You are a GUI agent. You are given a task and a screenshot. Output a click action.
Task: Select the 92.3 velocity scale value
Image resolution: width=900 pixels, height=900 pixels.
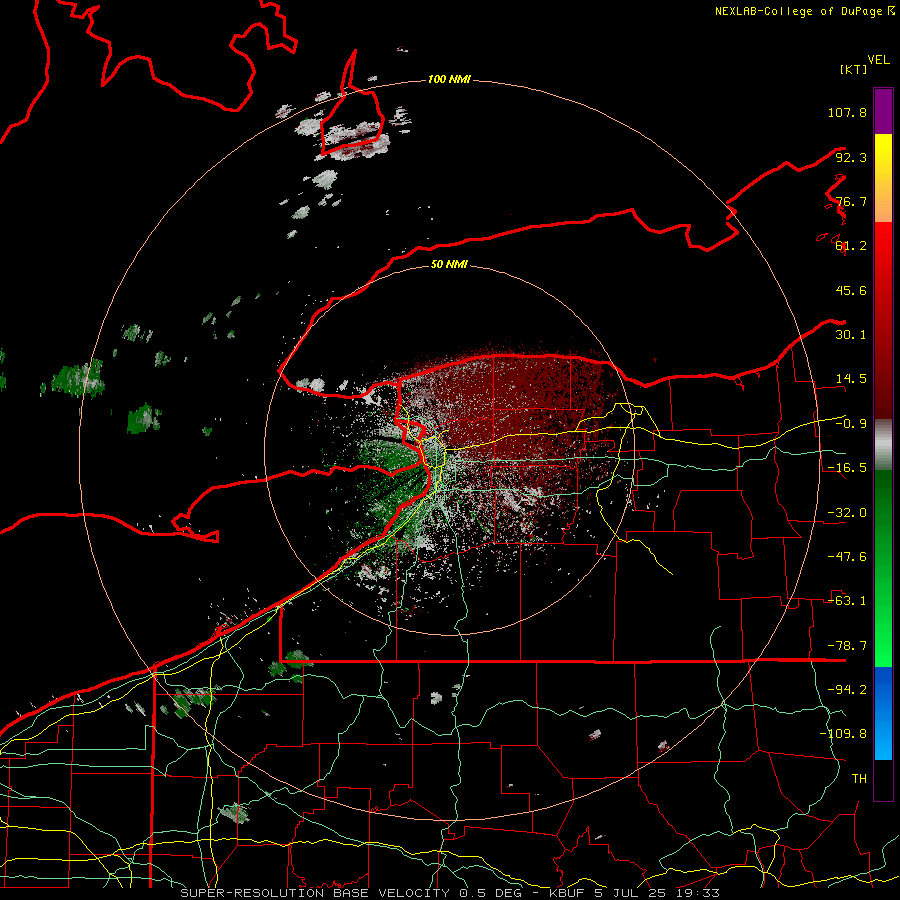851,157
